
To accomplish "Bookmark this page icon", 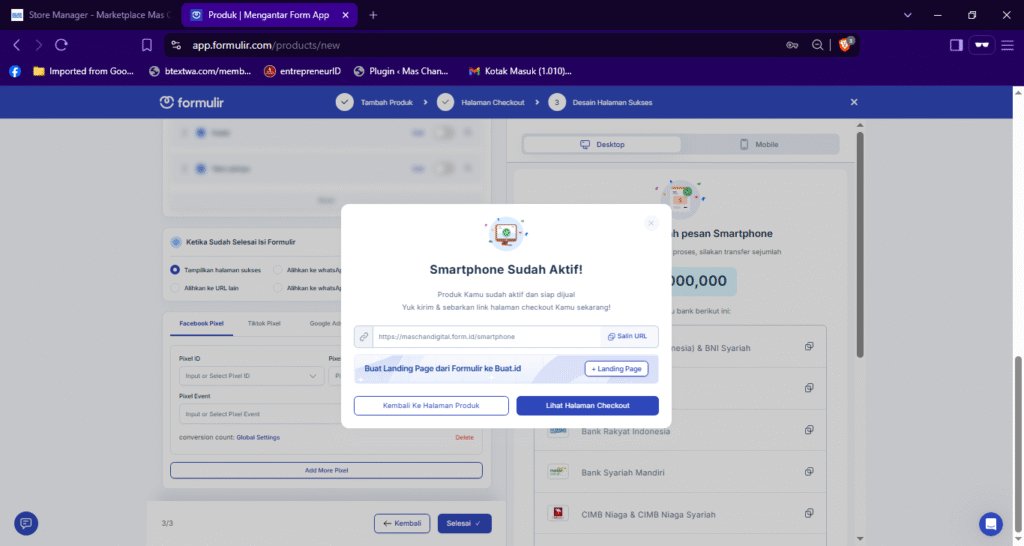I will [x=146, y=45].
